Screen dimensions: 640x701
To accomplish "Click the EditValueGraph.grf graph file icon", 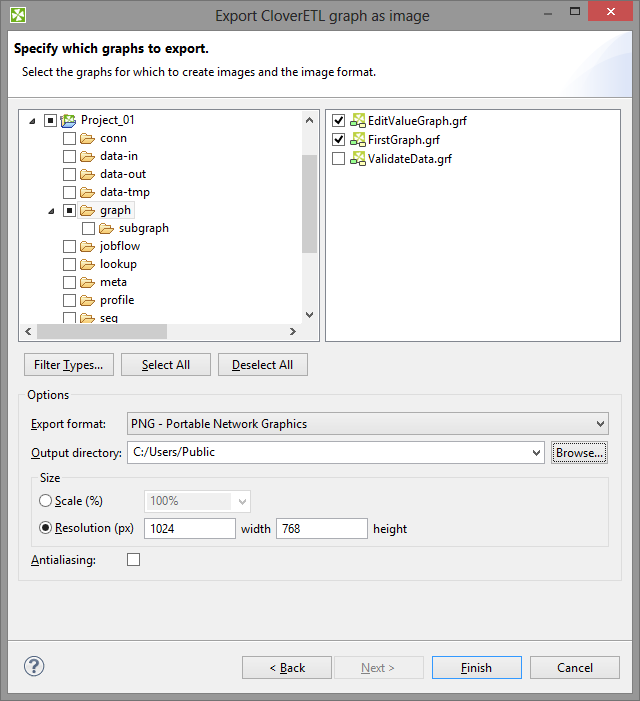I will point(358,121).
